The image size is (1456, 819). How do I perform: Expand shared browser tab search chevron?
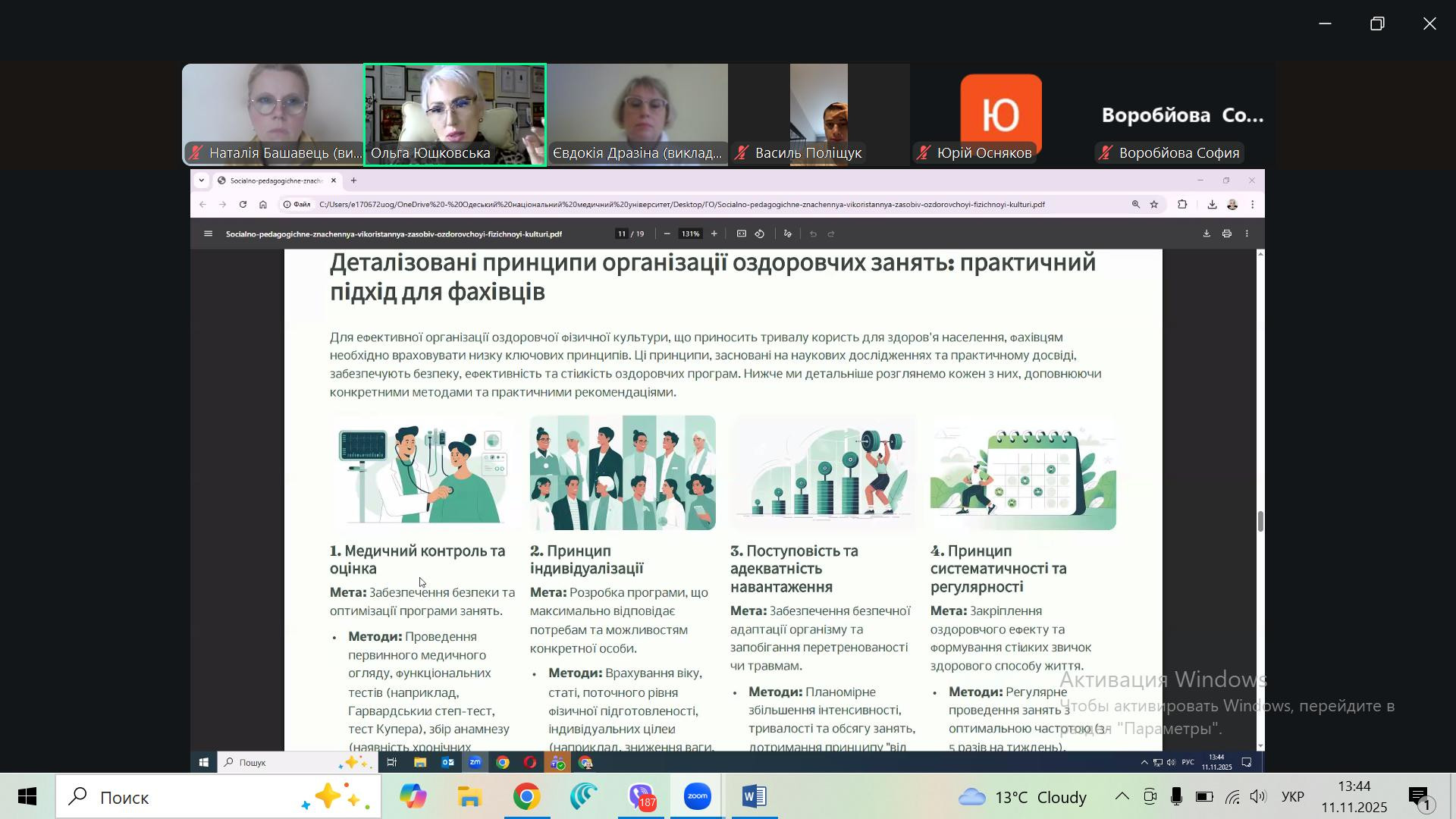(x=201, y=180)
